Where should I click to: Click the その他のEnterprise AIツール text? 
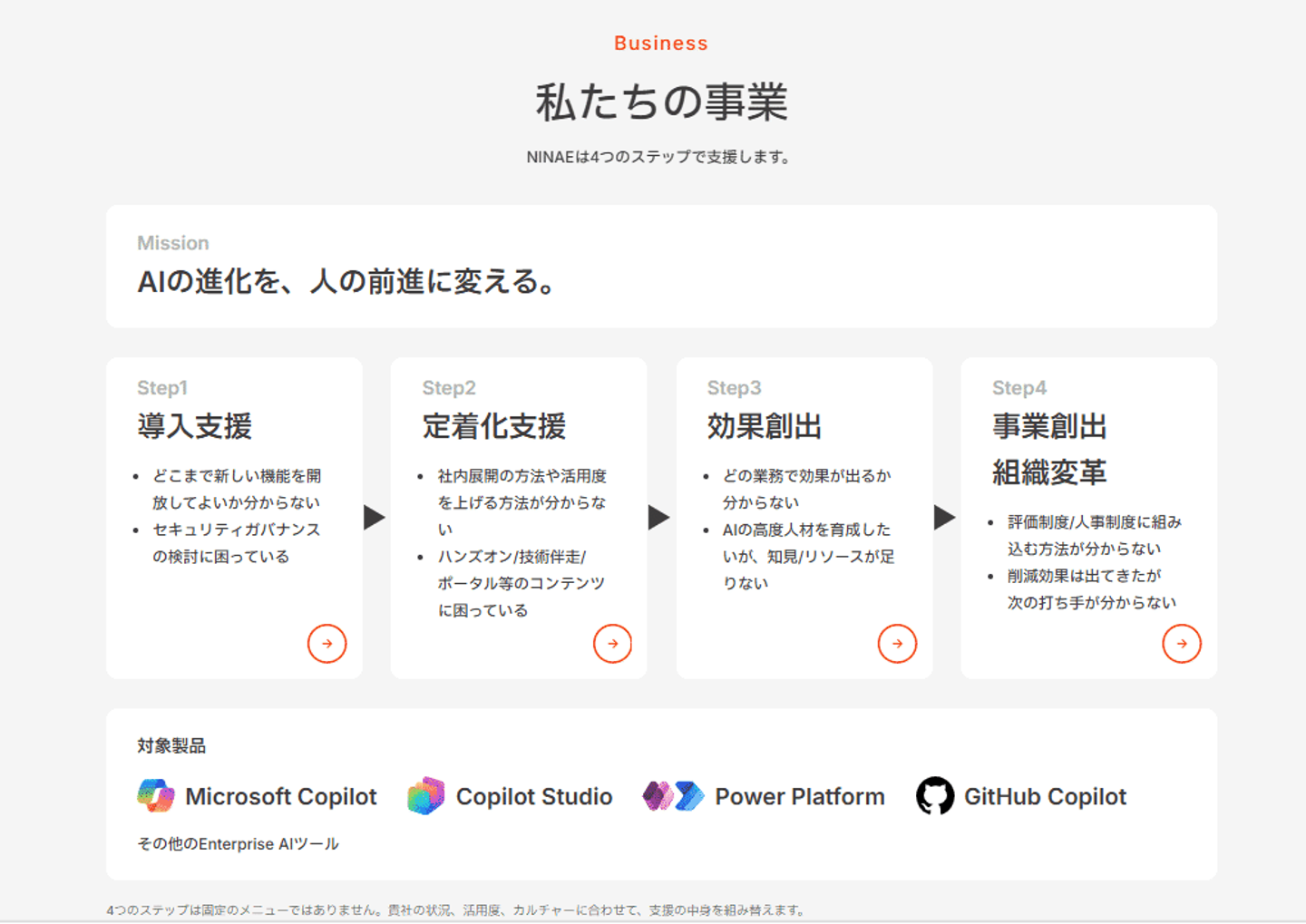pos(238,843)
